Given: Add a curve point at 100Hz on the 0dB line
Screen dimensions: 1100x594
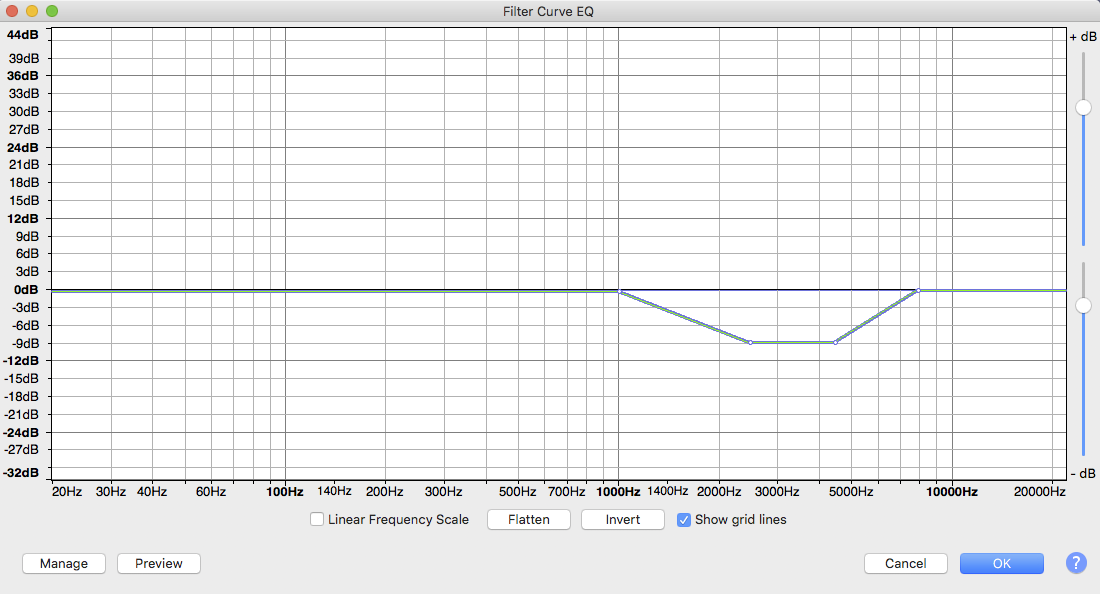Looking at the screenshot, I should 285,290.
